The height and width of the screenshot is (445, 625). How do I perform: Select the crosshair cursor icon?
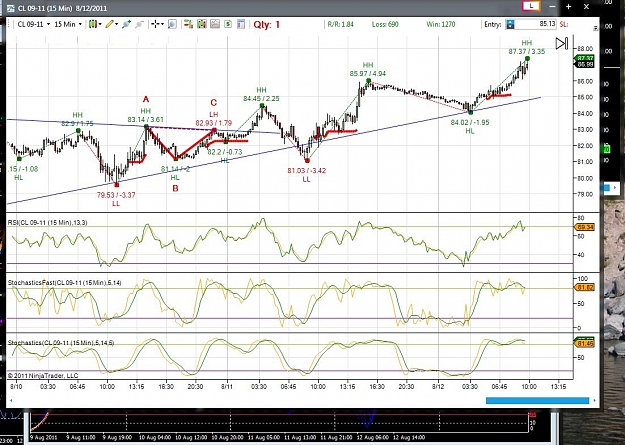click(155, 24)
